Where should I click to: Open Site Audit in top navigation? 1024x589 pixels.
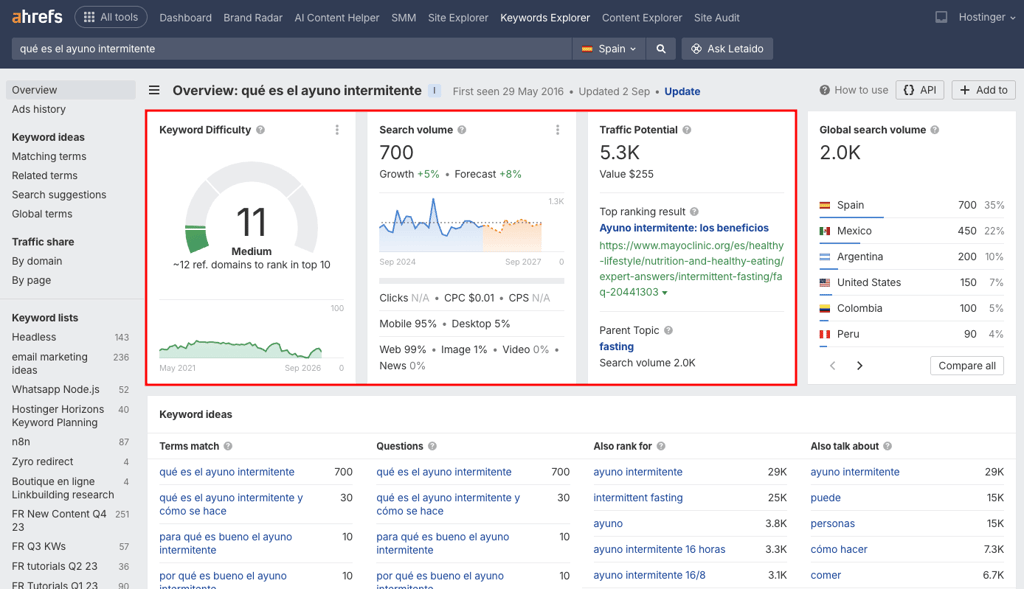716,18
